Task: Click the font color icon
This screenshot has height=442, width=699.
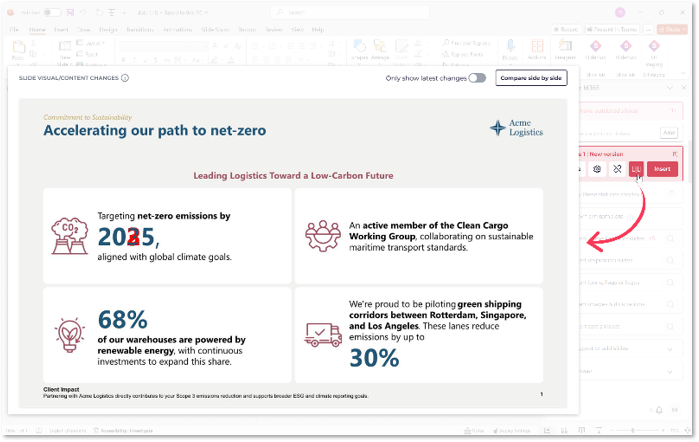Action: pos(231,60)
